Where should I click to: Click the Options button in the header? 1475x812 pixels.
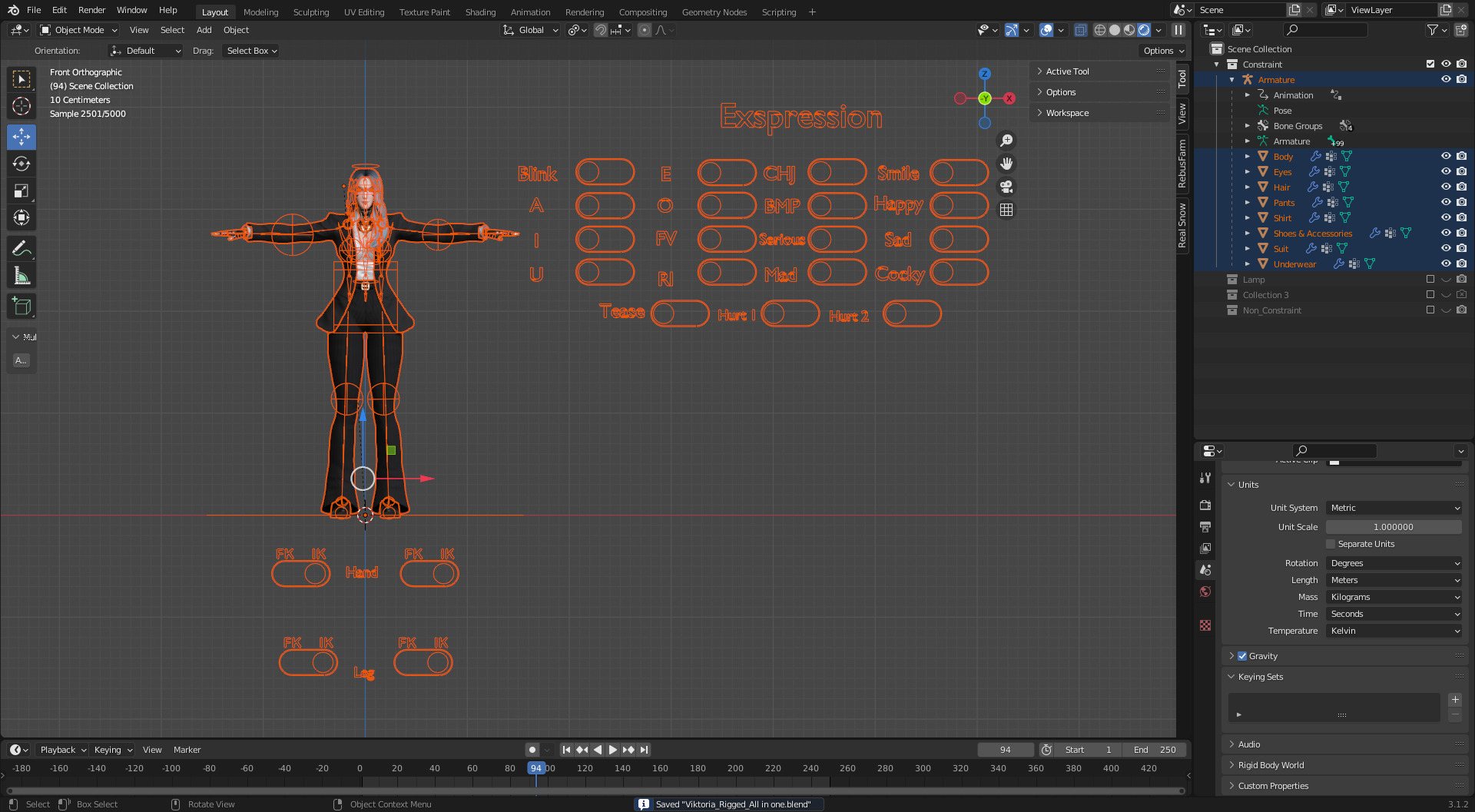pos(1163,51)
